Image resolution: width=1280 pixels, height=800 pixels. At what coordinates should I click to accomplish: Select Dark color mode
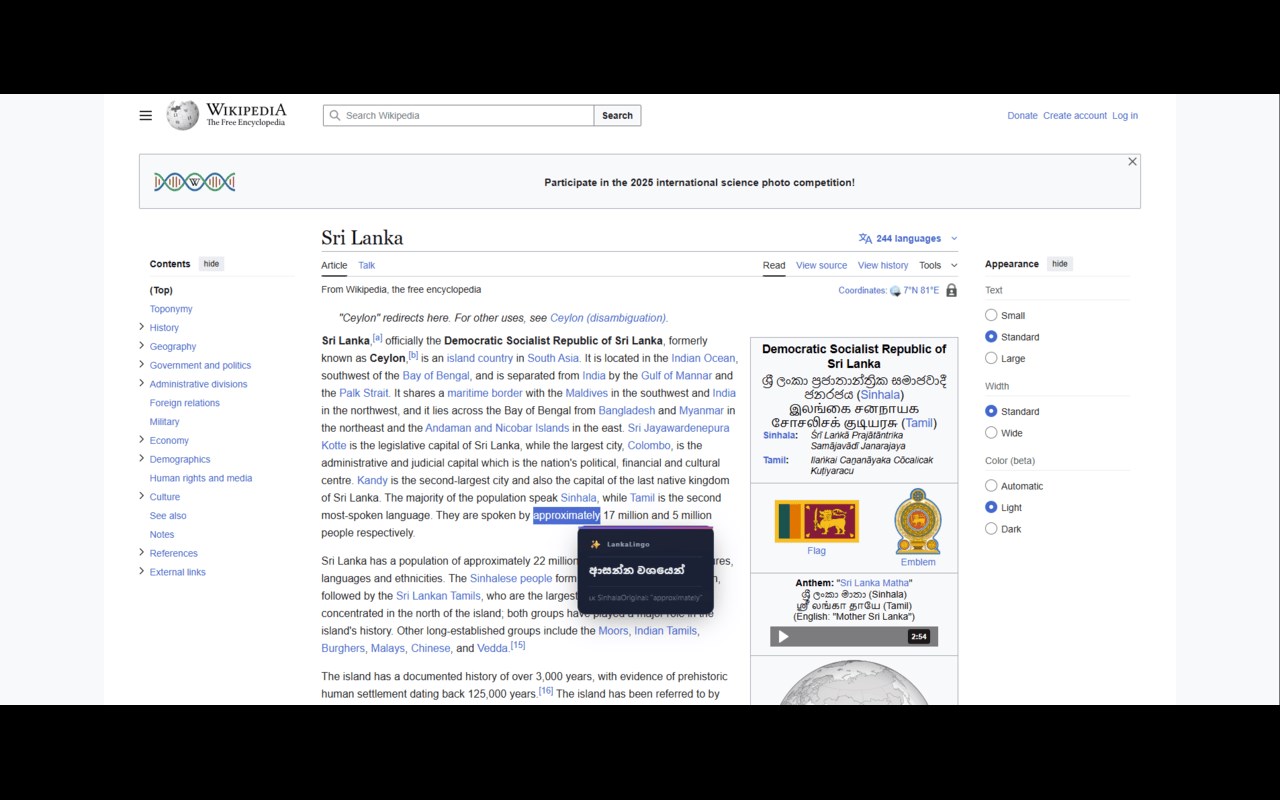point(991,529)
